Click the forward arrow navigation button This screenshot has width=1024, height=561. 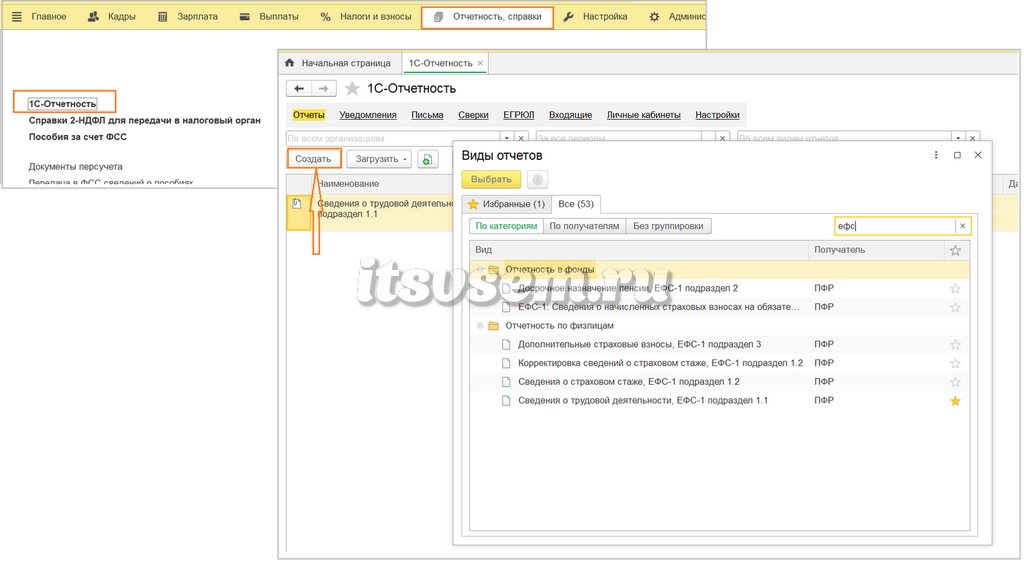(324, 88)
